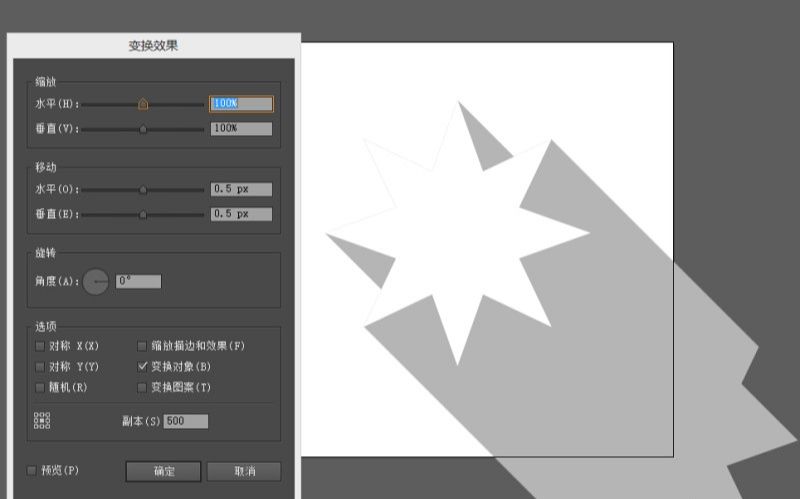Click the 取消 button
The width and height of the screenshot is (800, 499).
[244, 471]
